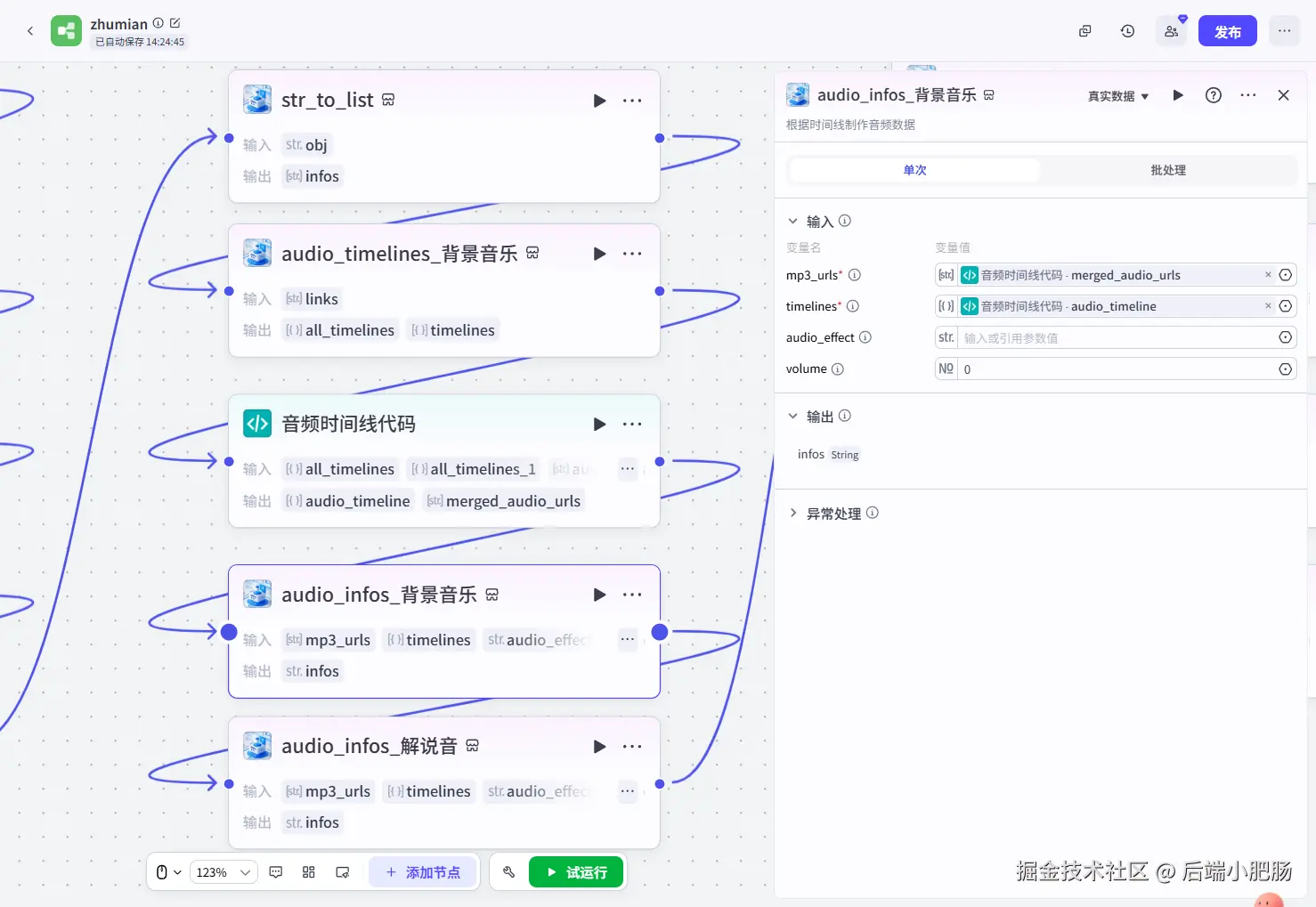This screenshot has width=1316, height=907.
Task: Go back using the top-left arrow
Action: 30,31
